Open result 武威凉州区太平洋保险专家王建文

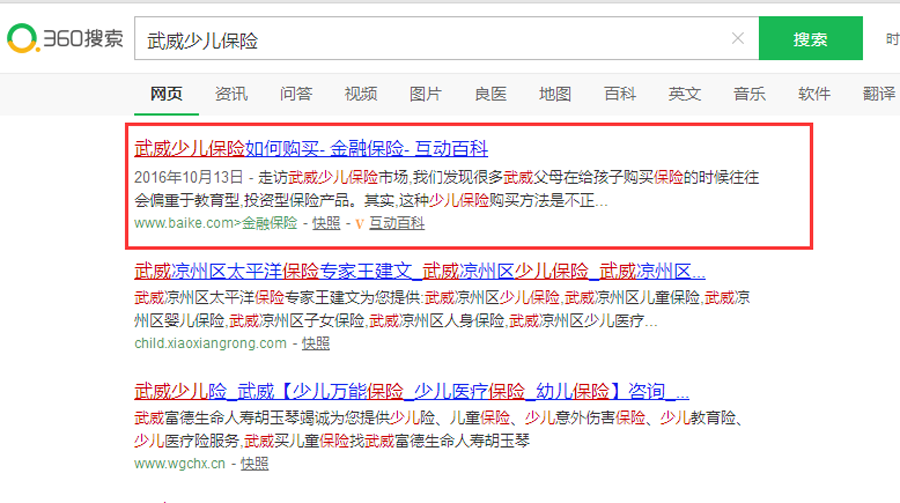point(420,270)
